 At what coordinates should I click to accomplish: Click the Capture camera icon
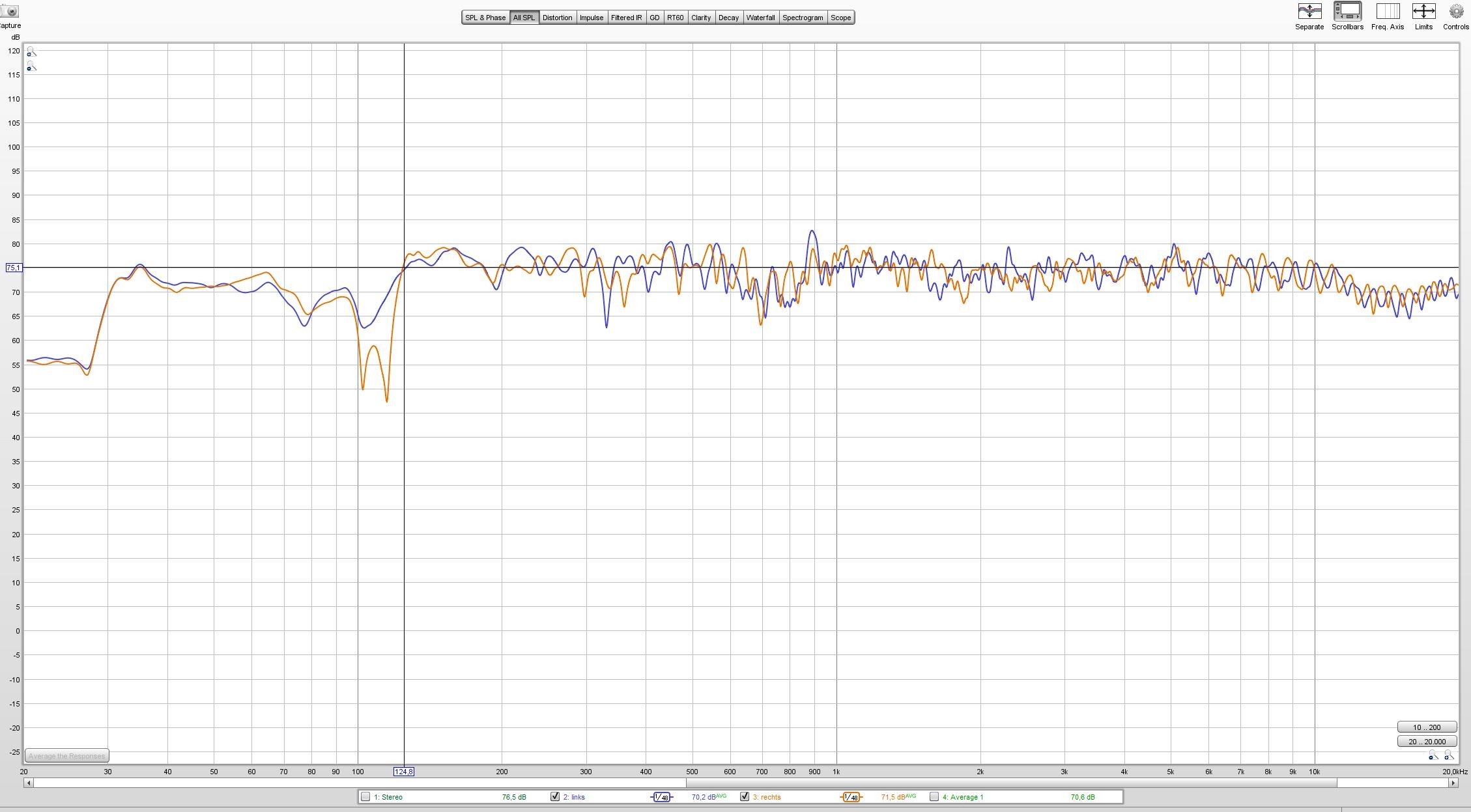[x=9, y=11]
